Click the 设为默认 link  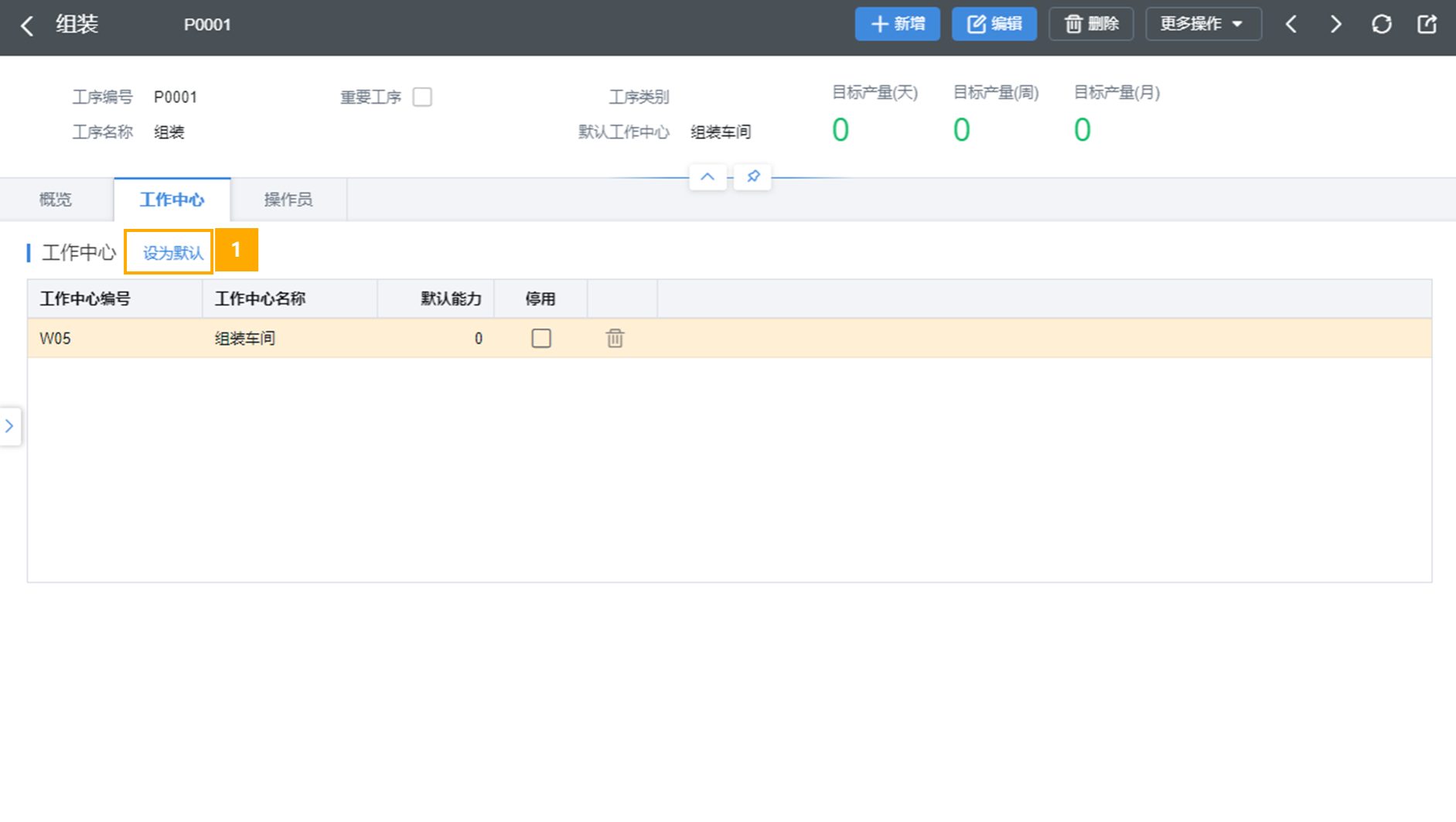172,253
